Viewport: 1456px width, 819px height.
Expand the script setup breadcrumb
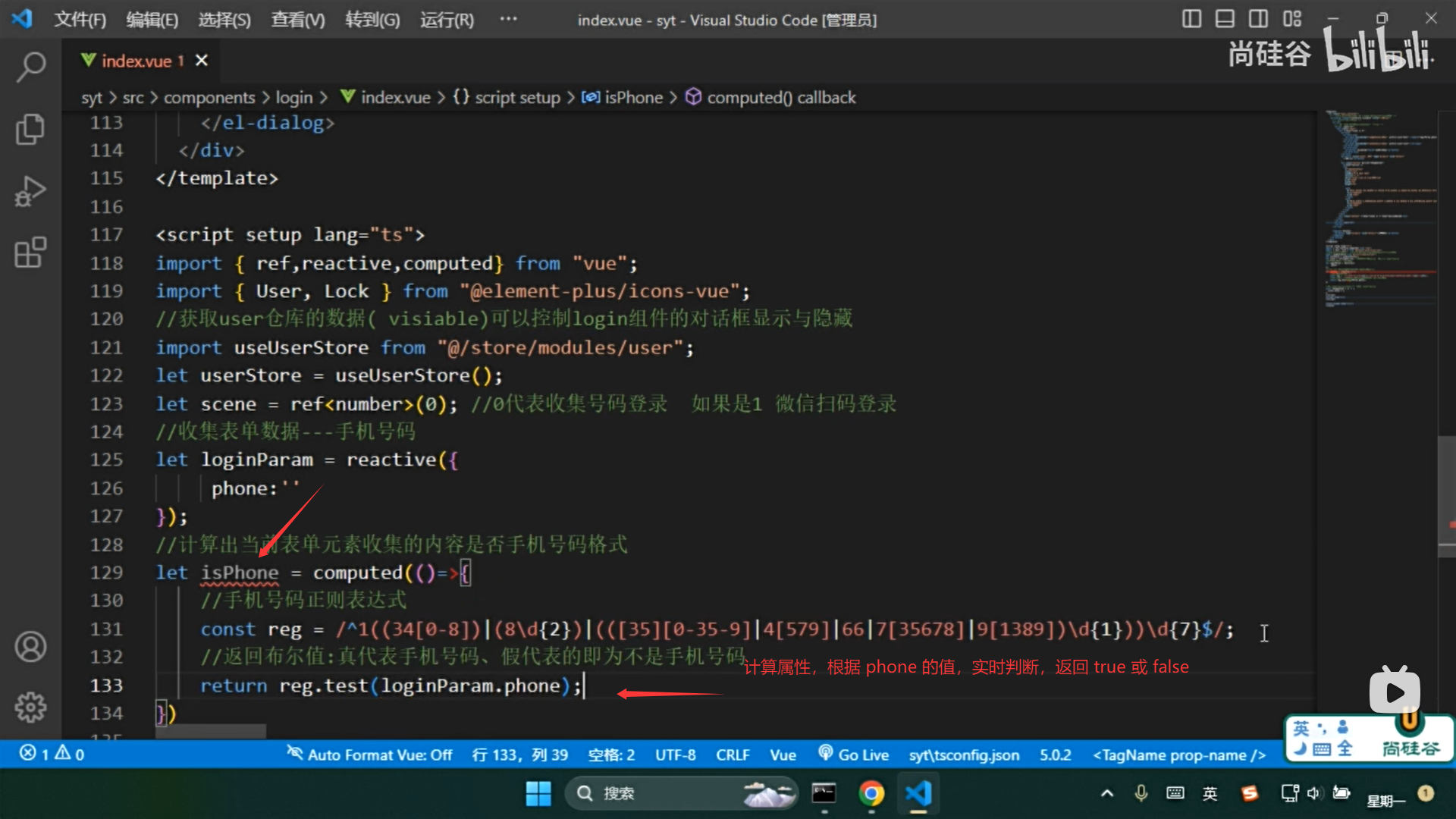[x=517, y=98]
